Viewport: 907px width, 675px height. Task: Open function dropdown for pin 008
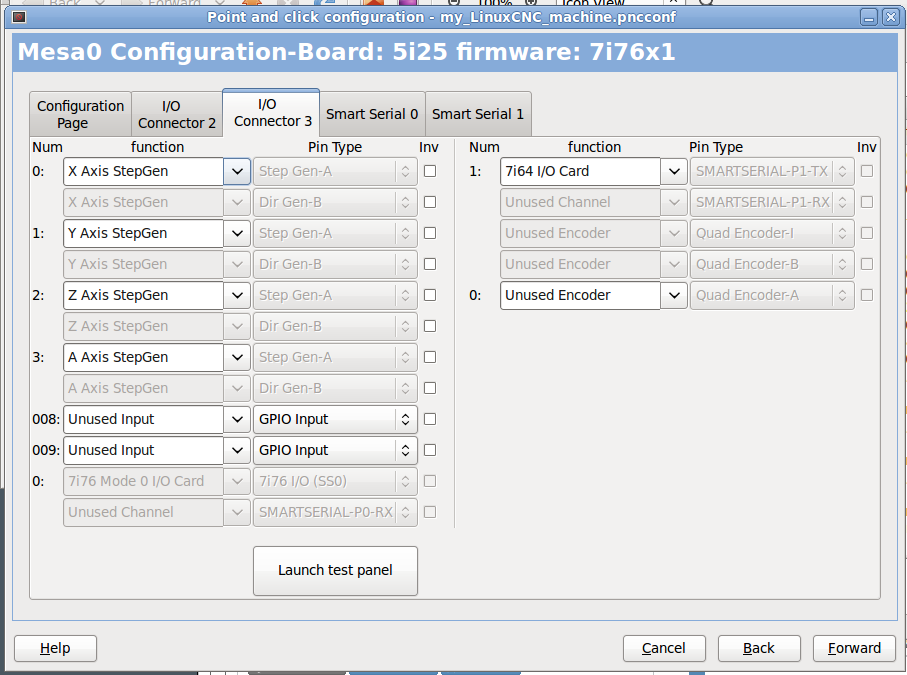pyautogui.click(x=237, y=419)
